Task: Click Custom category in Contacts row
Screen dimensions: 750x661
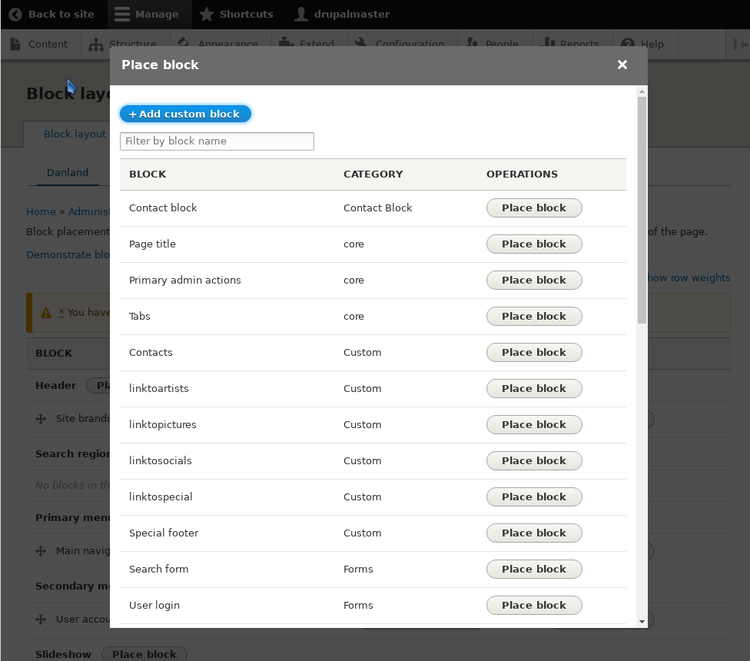Action: click(362, 353)
